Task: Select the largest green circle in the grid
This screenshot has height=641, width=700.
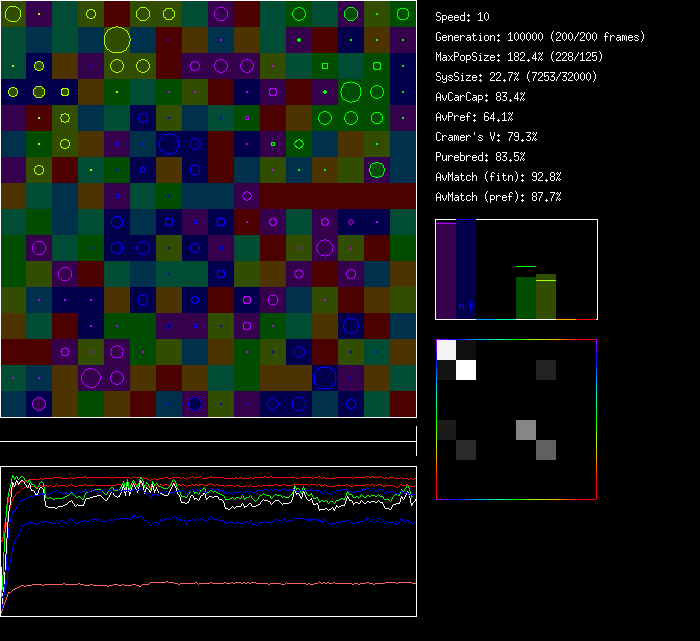Action: click(x=350, y=93)
